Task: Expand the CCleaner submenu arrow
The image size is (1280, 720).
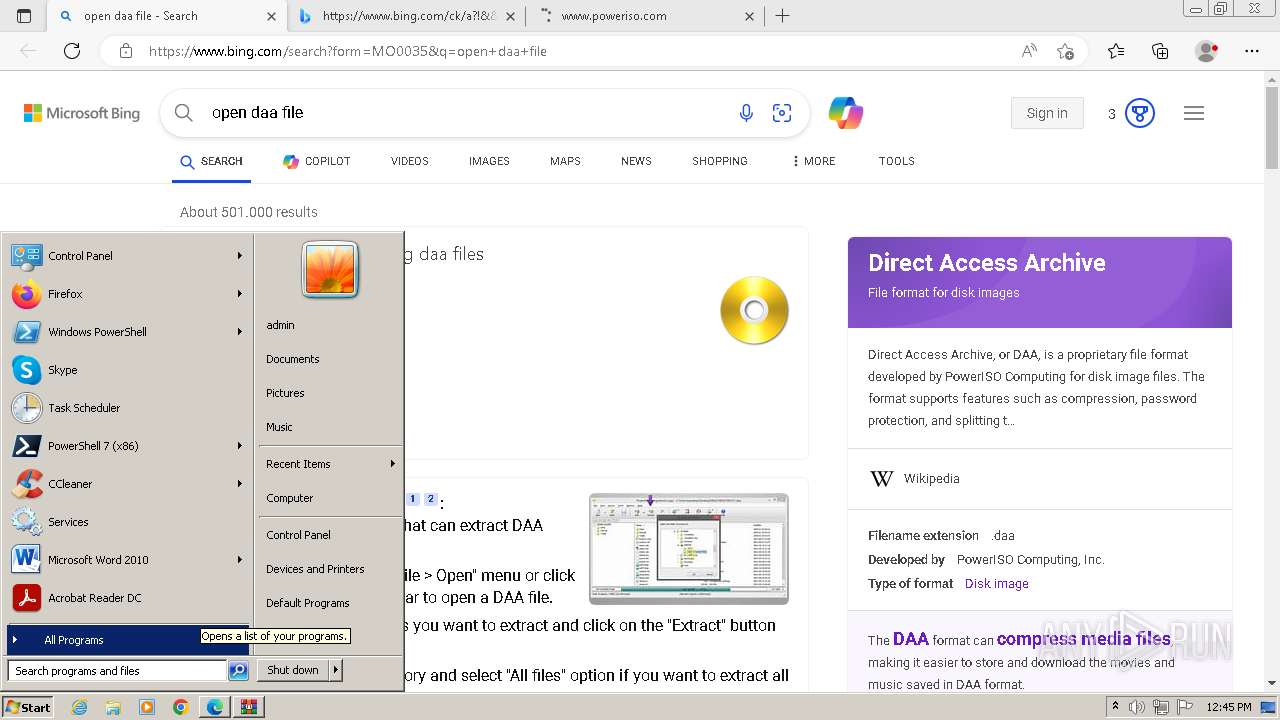Action: coord(240,484)
